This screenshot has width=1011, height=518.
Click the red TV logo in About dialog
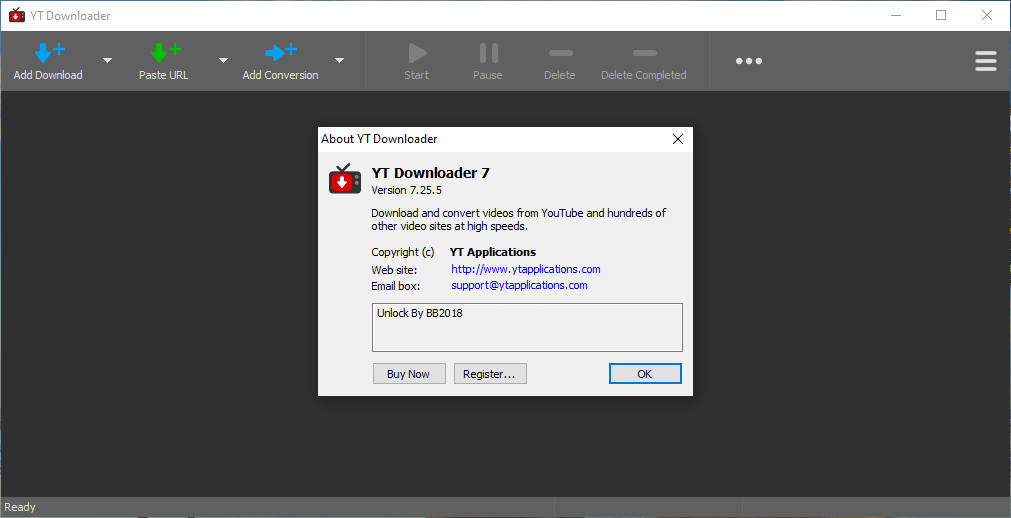tap(344, 180)
